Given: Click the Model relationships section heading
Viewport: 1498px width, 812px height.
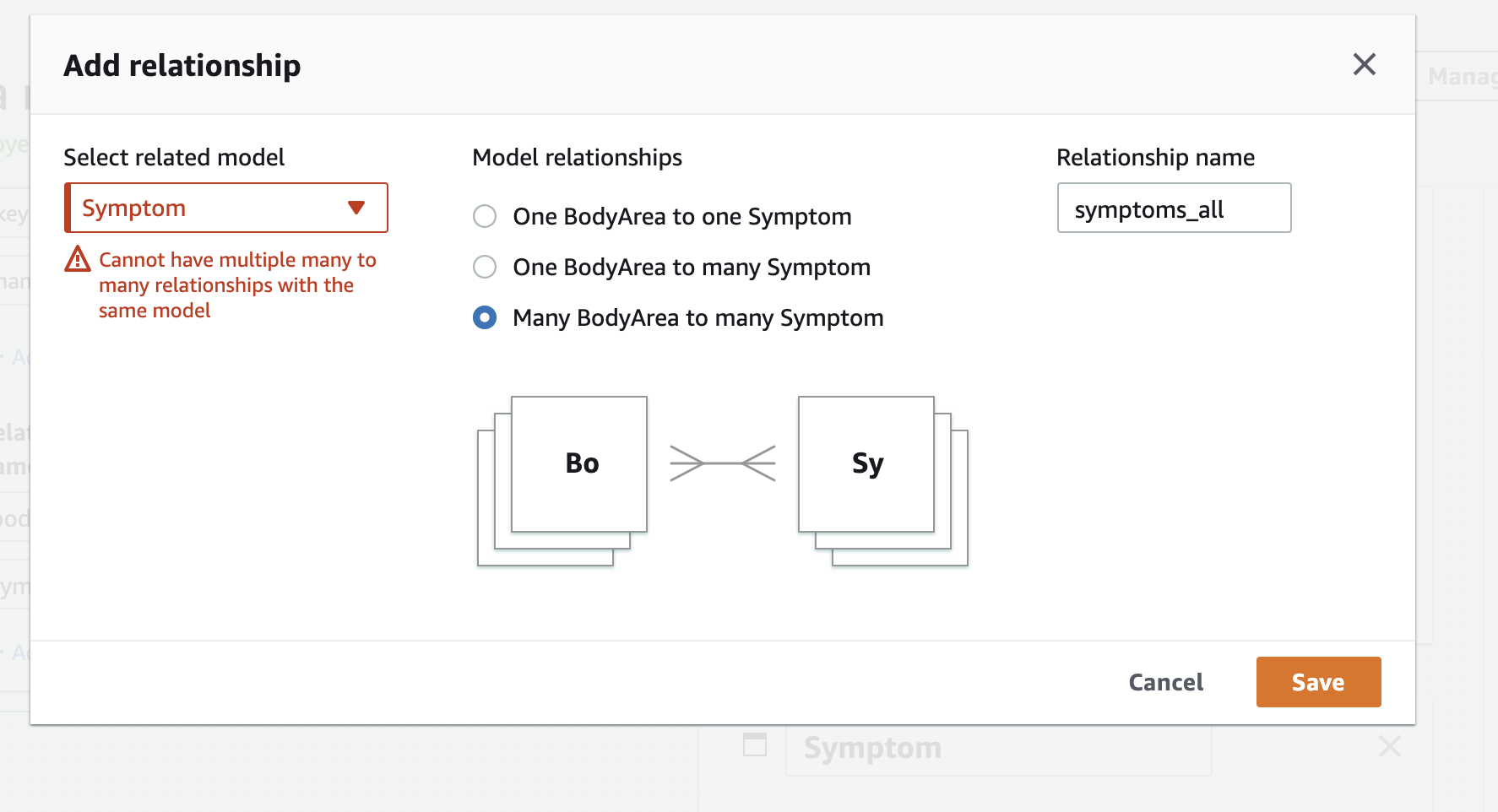Looking at the screenshot, I should click(x=576, y=157).
